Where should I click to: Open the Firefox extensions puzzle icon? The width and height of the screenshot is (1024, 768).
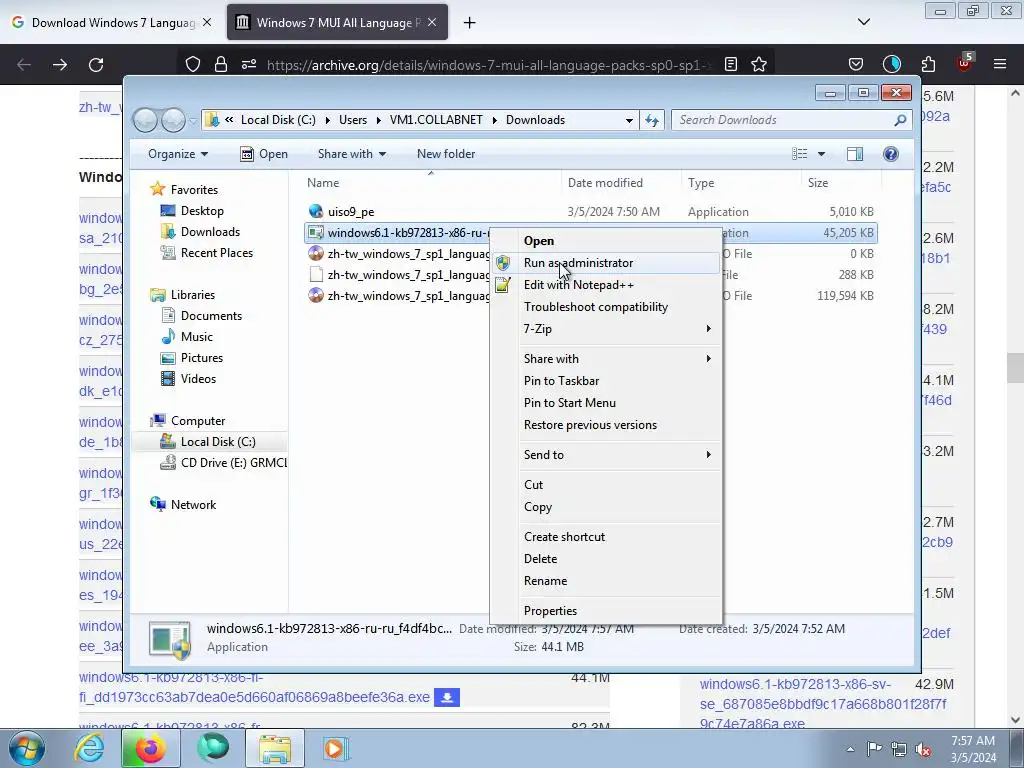928,64
